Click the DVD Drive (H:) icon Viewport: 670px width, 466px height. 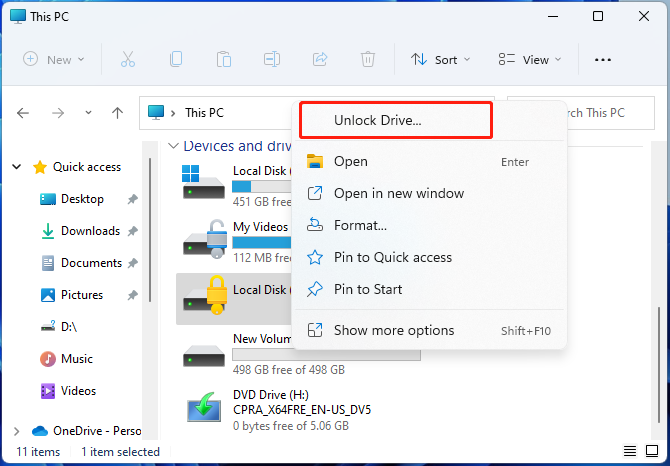[x=204, y=409]
